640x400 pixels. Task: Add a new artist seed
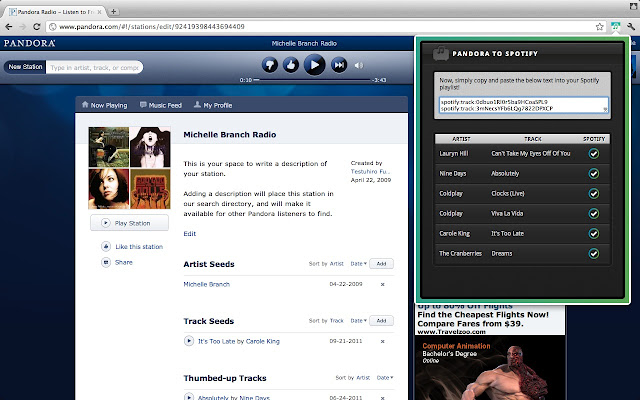381,264
